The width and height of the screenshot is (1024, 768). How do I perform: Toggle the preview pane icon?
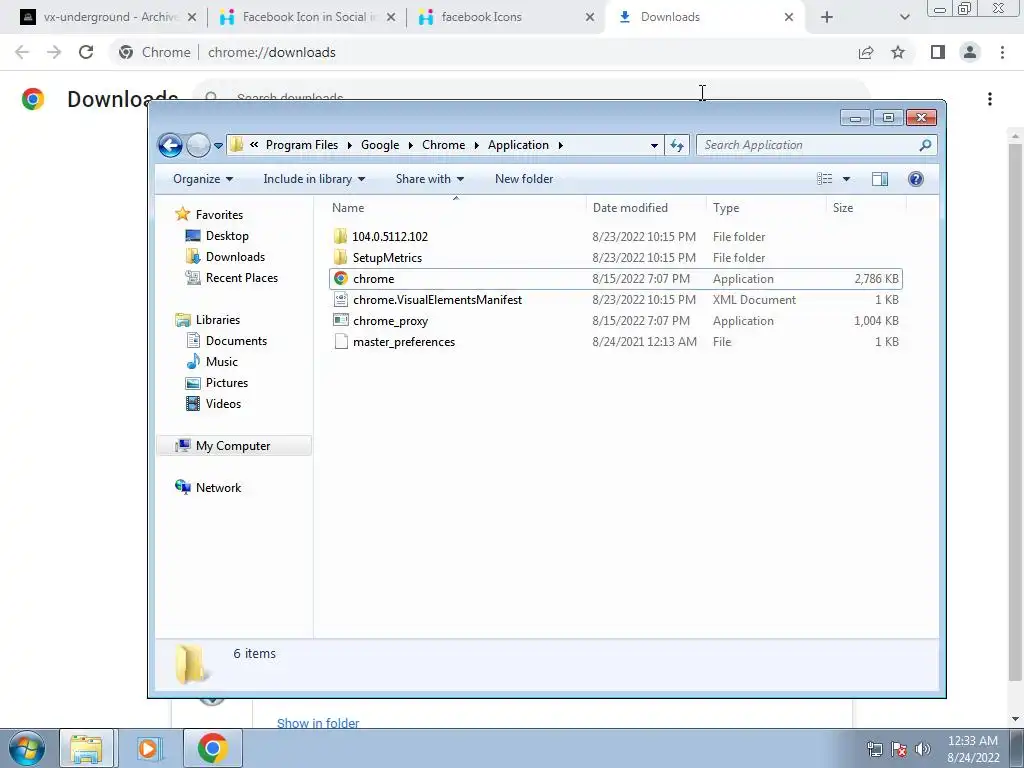[880, 179]
